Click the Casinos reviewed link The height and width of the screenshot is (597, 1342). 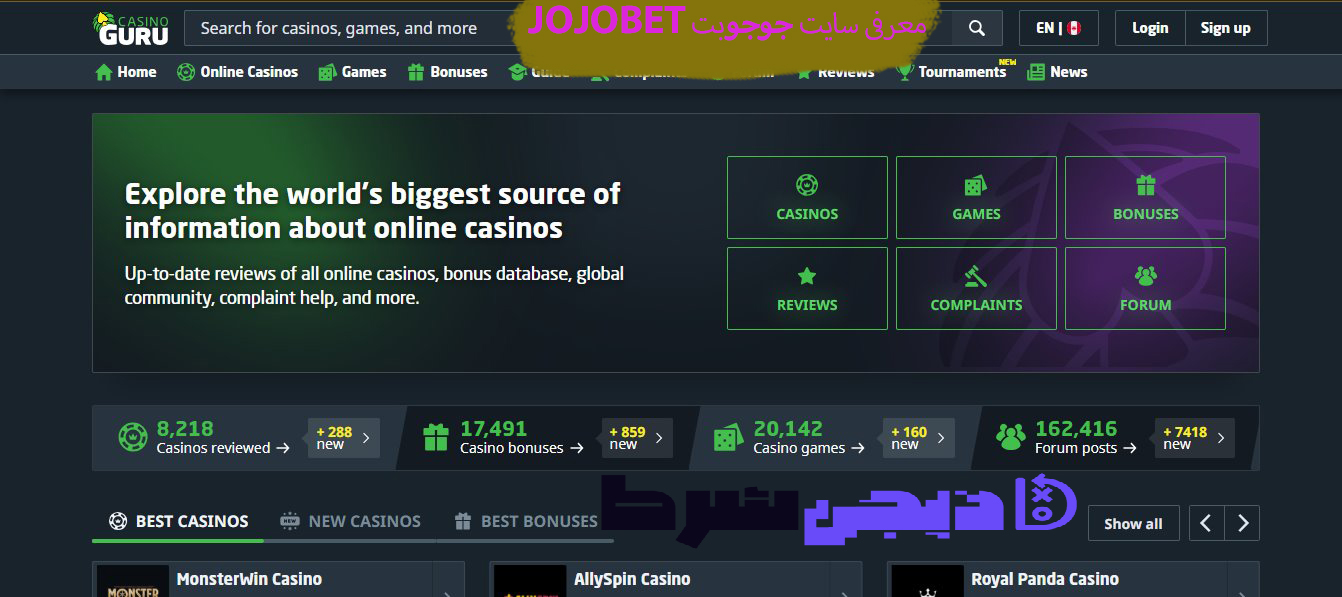(223, 448)
